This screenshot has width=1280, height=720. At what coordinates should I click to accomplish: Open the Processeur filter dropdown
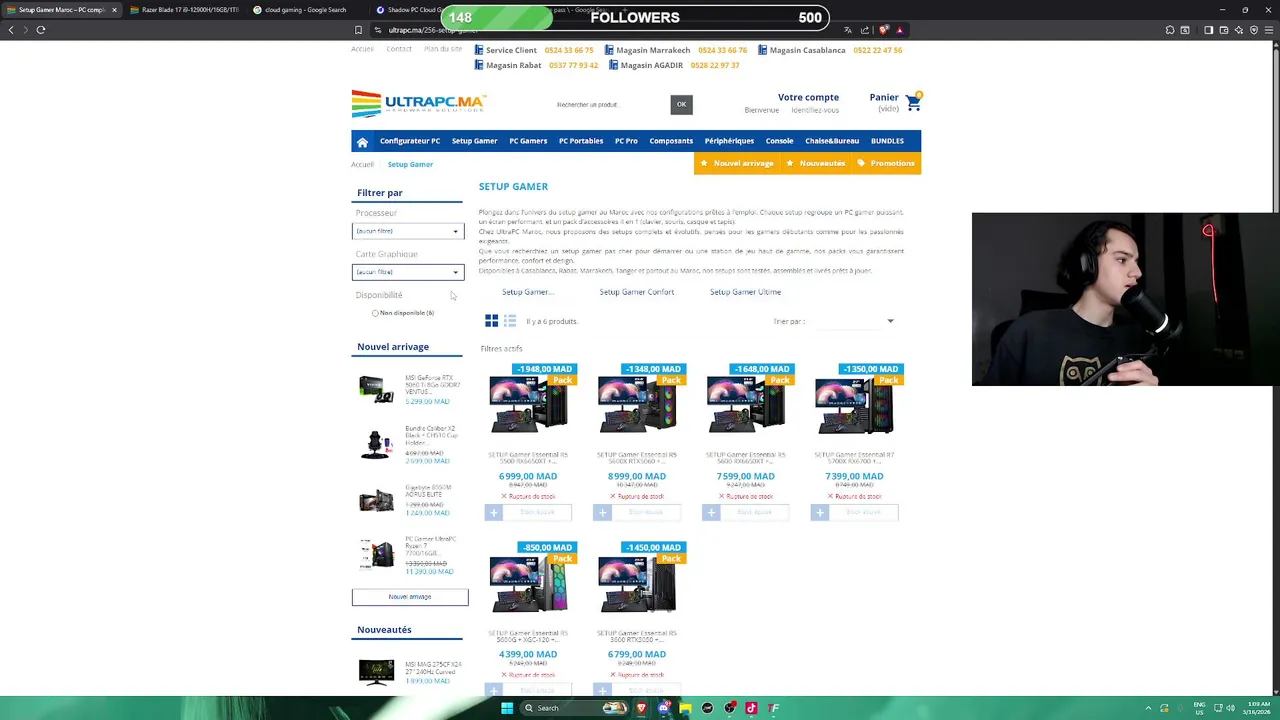(408, 231)
